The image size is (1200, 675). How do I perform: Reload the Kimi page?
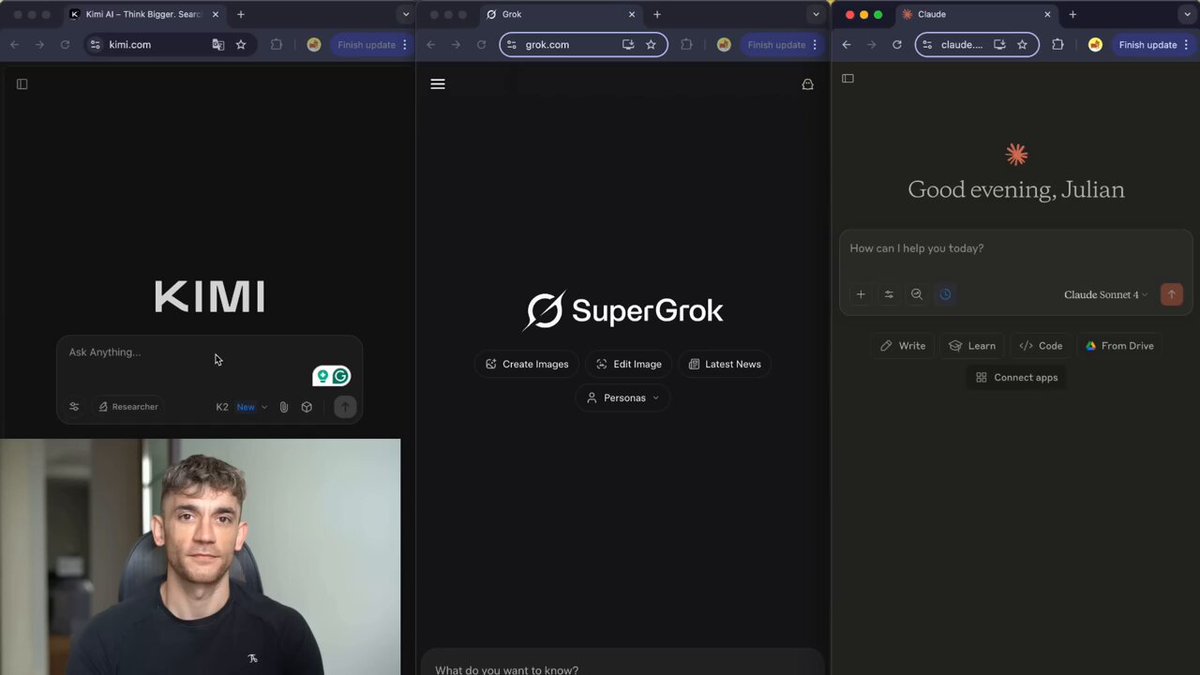pyautogui.click(x=65, y=45)
